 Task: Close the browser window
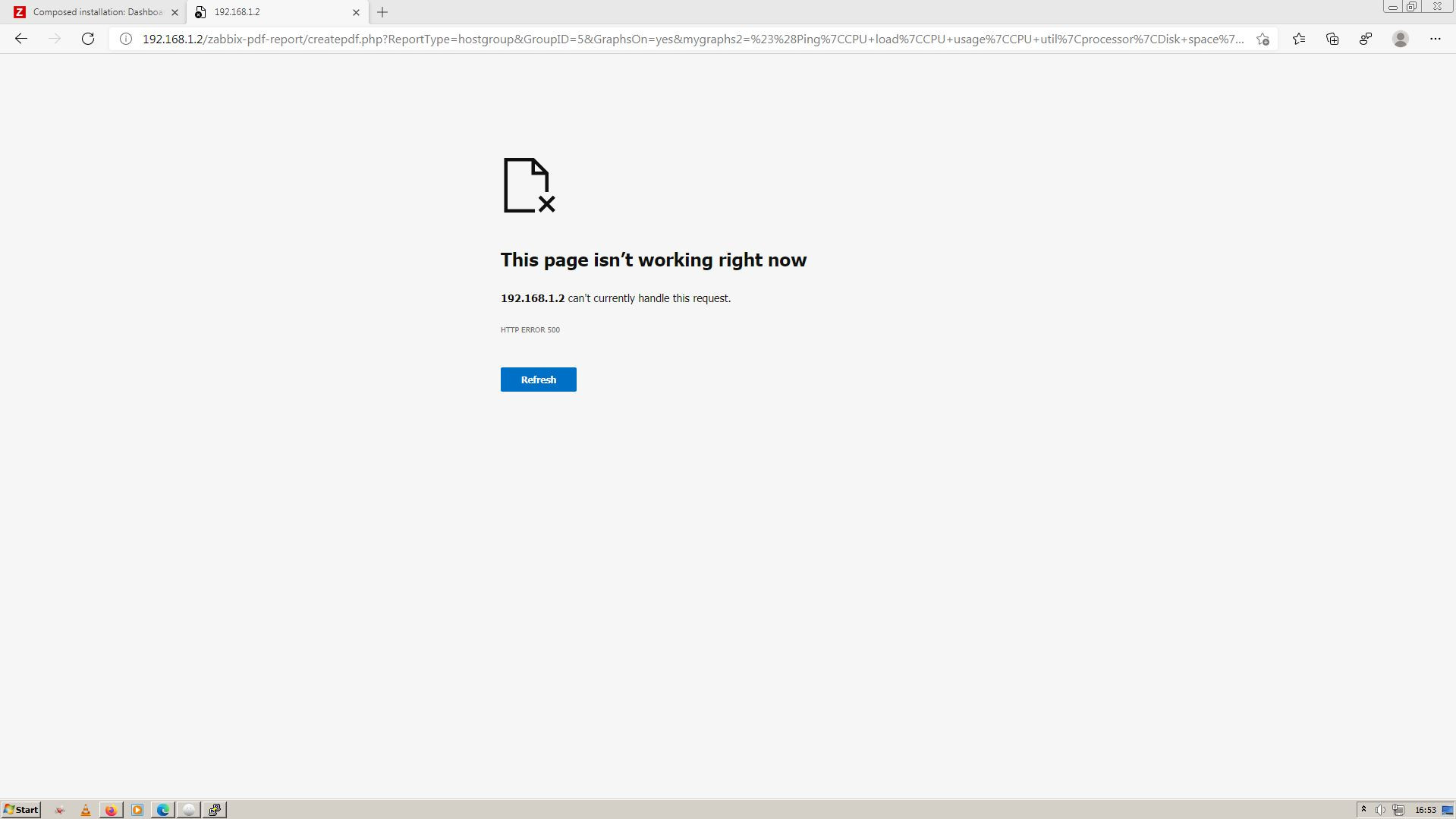pyautogui.click(x=1437, y=7)
